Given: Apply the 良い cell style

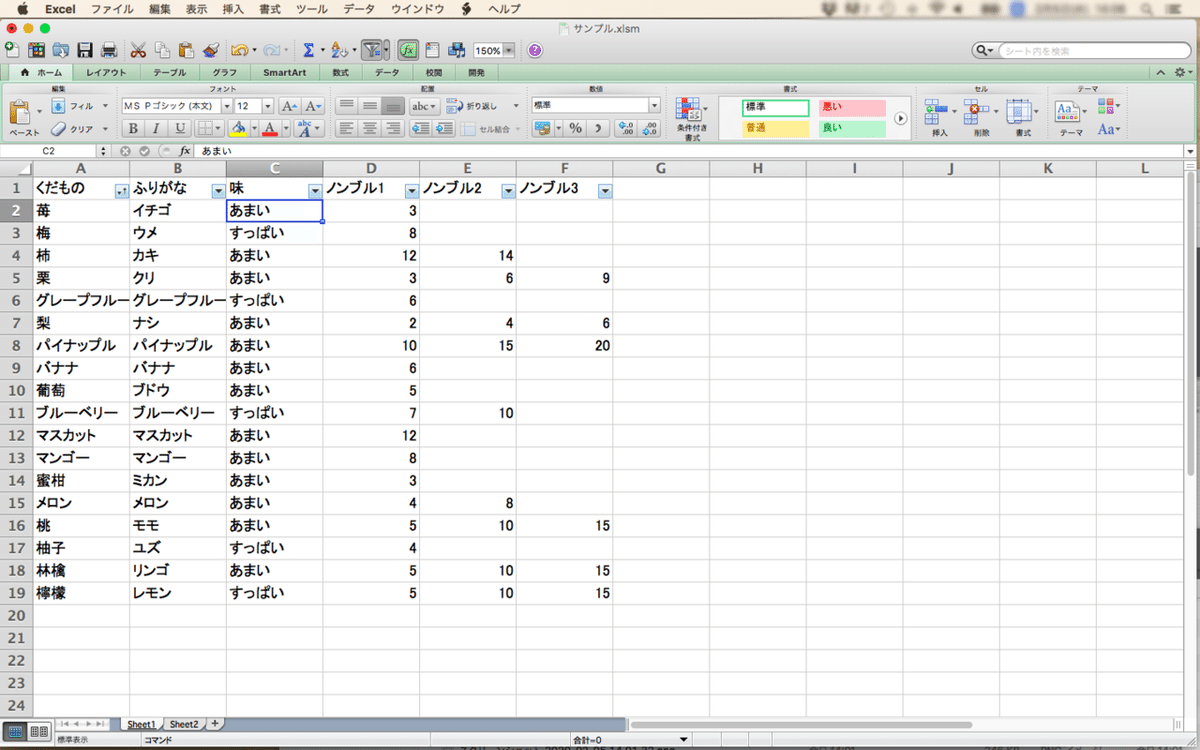Looking at the screenshot, I should (852, 128).
